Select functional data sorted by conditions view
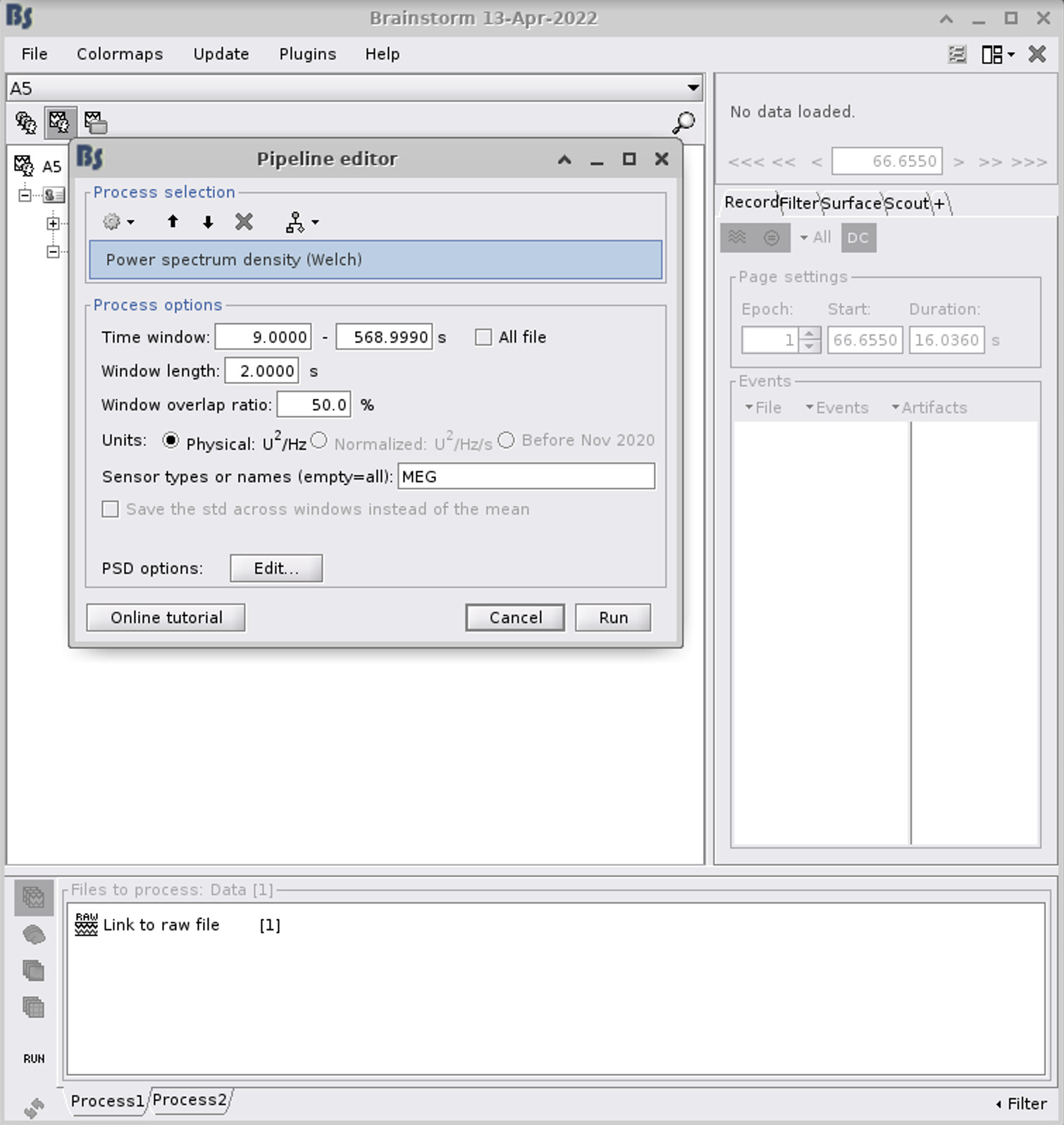The width and height of the screenshot is (1064, 1125). click(95, 123)
